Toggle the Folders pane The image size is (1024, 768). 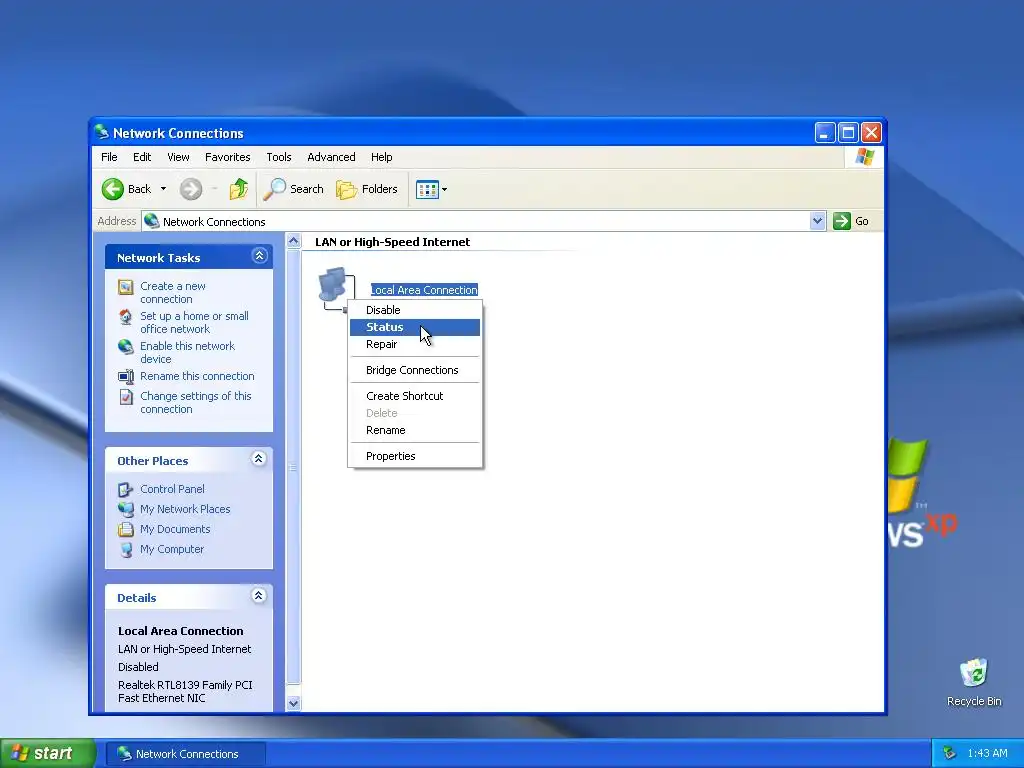(366, 189)
